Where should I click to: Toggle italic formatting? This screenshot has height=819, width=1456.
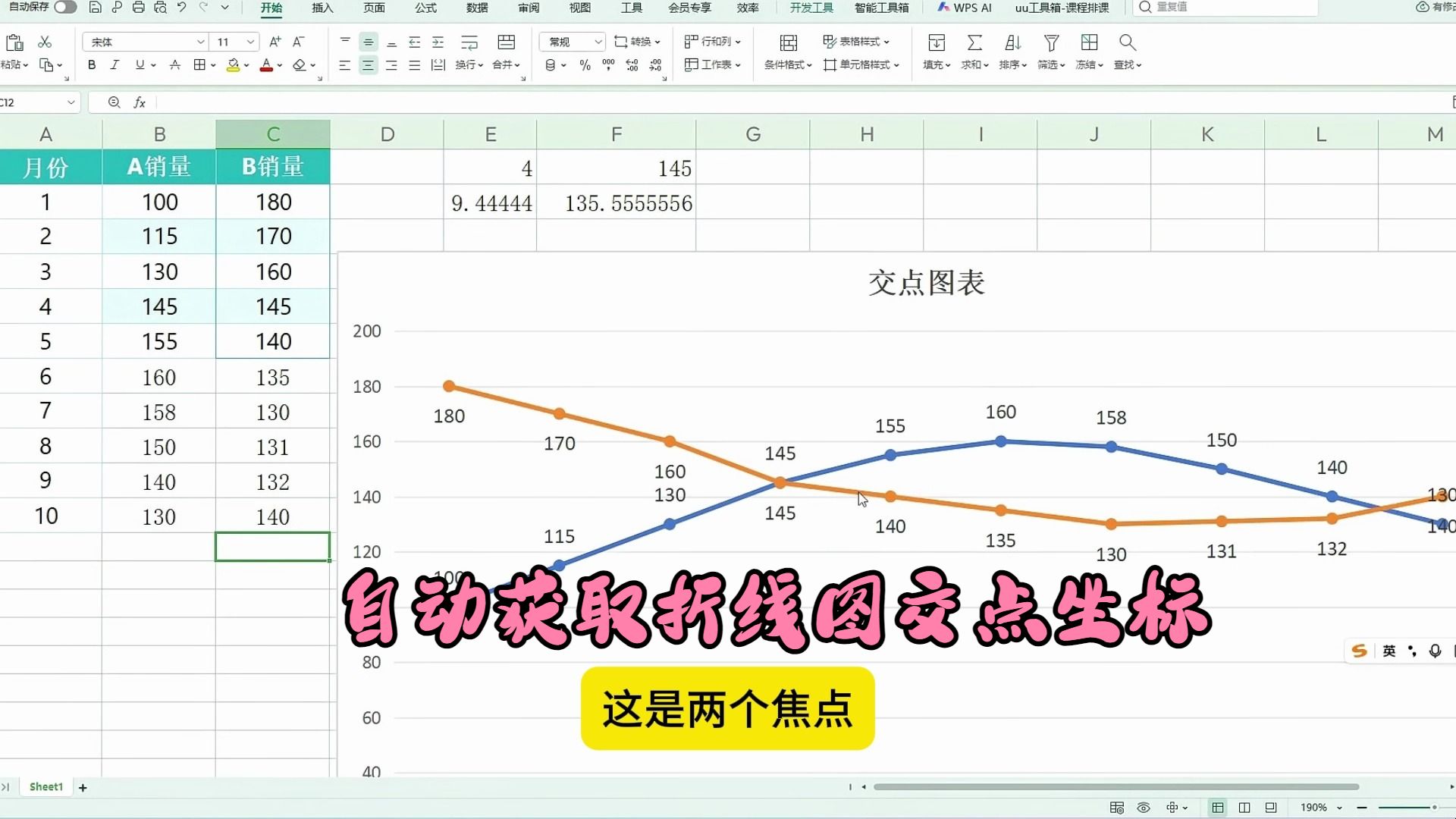115,65
